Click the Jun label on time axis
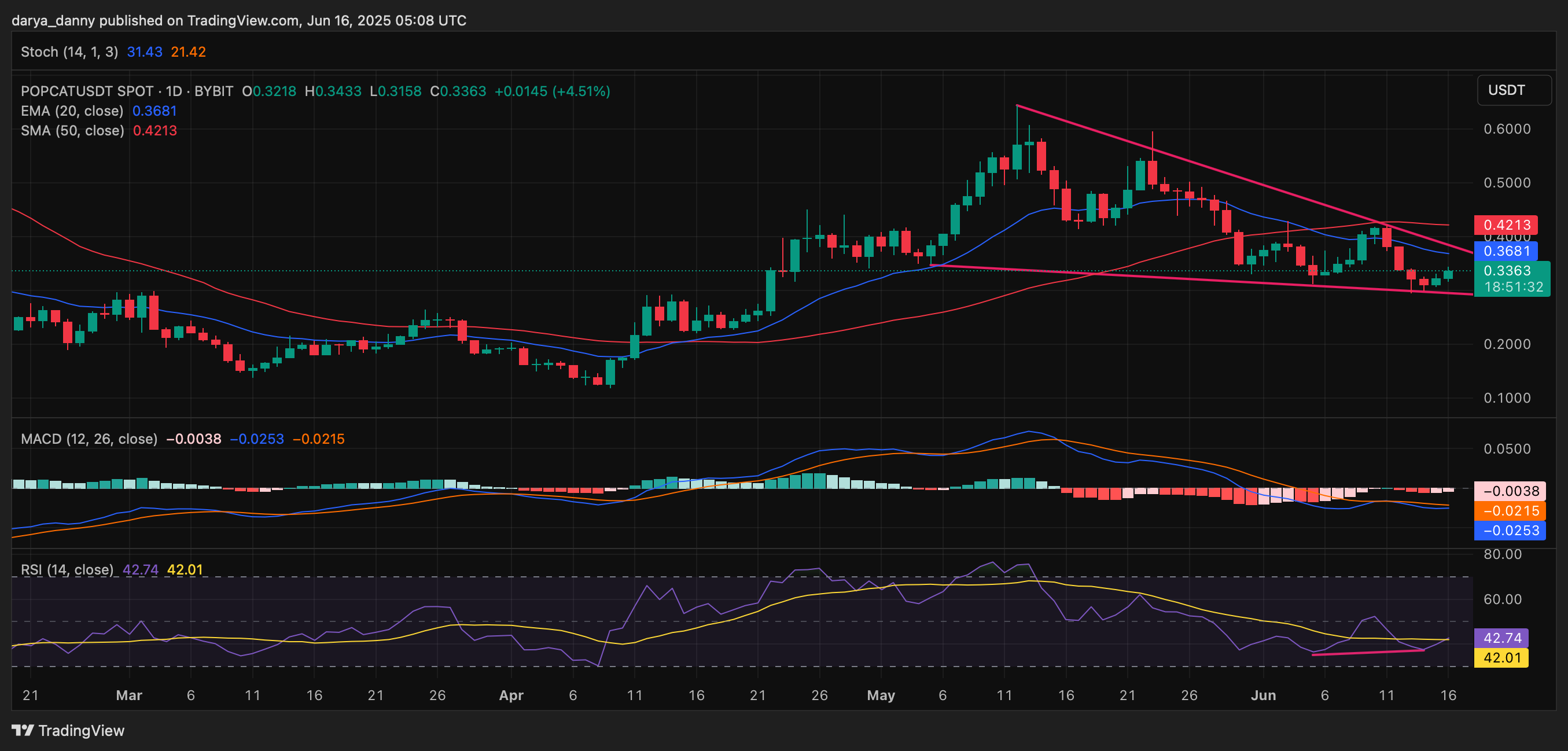Image resolution: width=1568 pixels, height=751 pixels. [x=1263, y=695]
